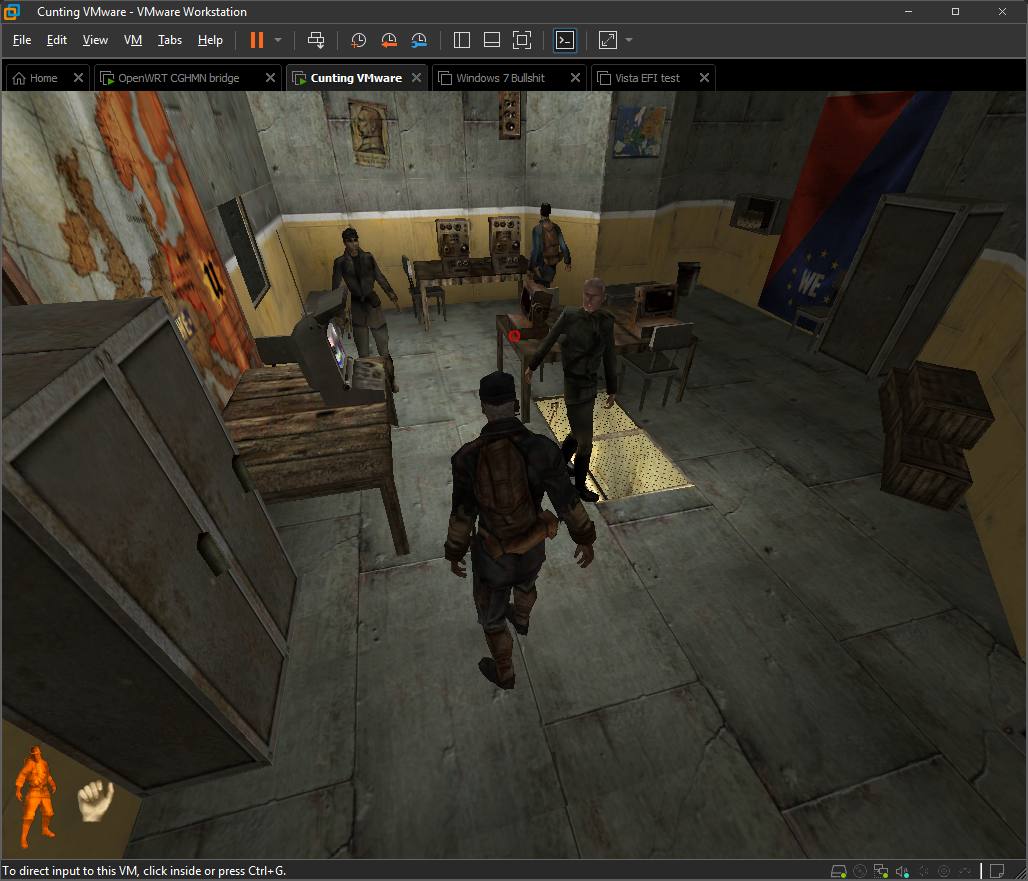Open the snapshot manager

tap(419, 40)
